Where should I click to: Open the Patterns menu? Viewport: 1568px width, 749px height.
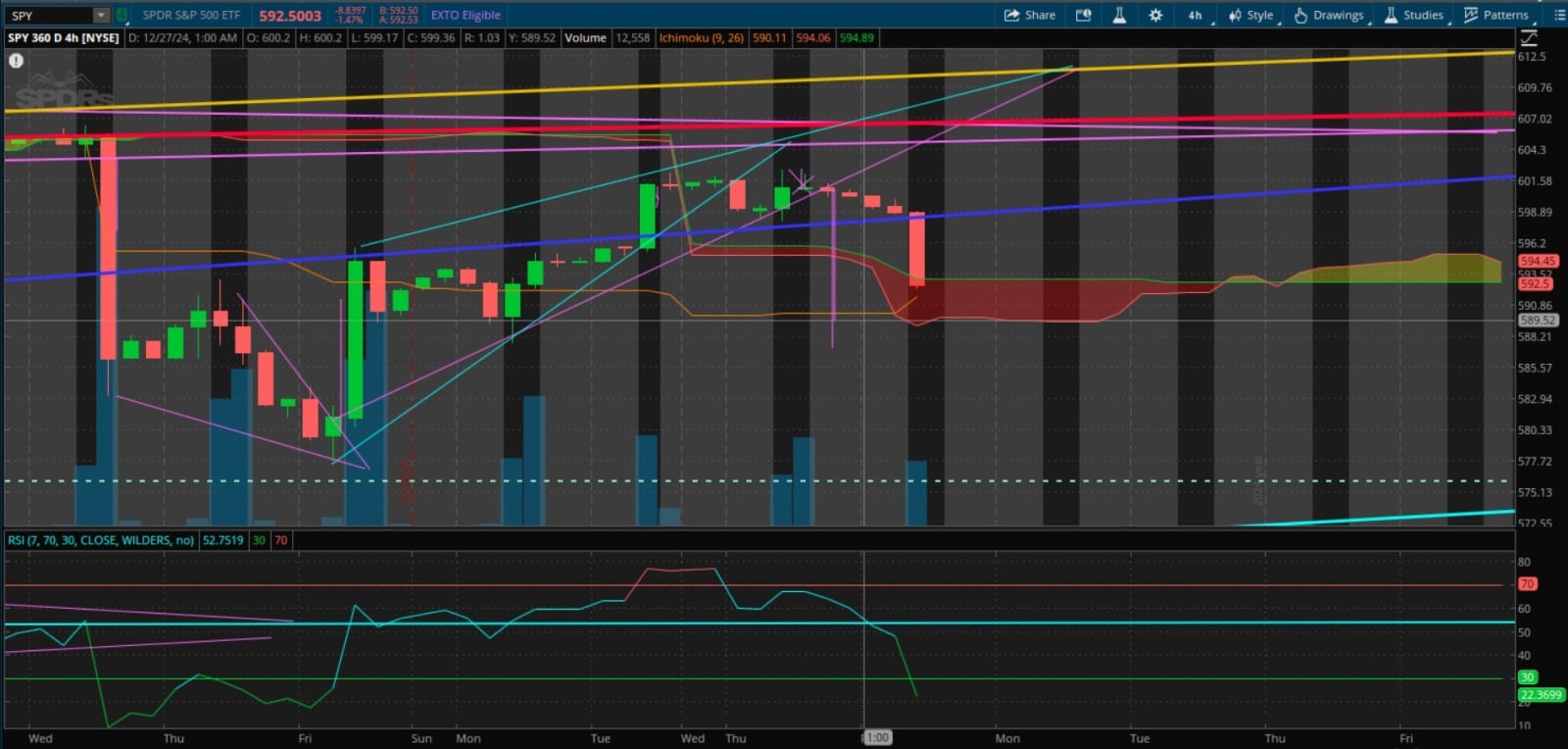[1496, 15]
